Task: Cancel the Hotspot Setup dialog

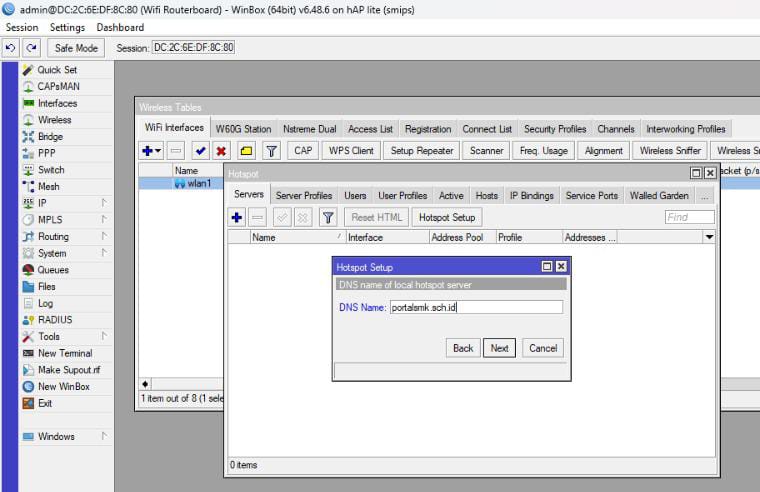Action: 543,348
